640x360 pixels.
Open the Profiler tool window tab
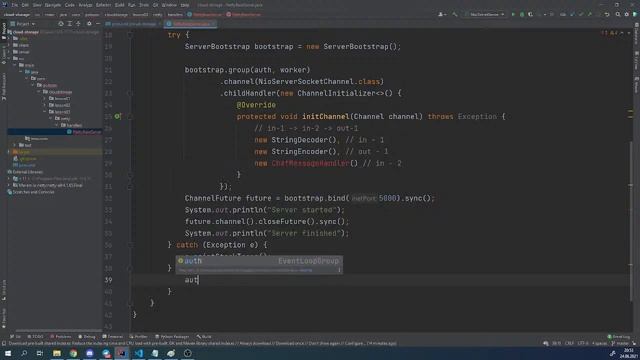pyautogui.click(x=138, y=337)
